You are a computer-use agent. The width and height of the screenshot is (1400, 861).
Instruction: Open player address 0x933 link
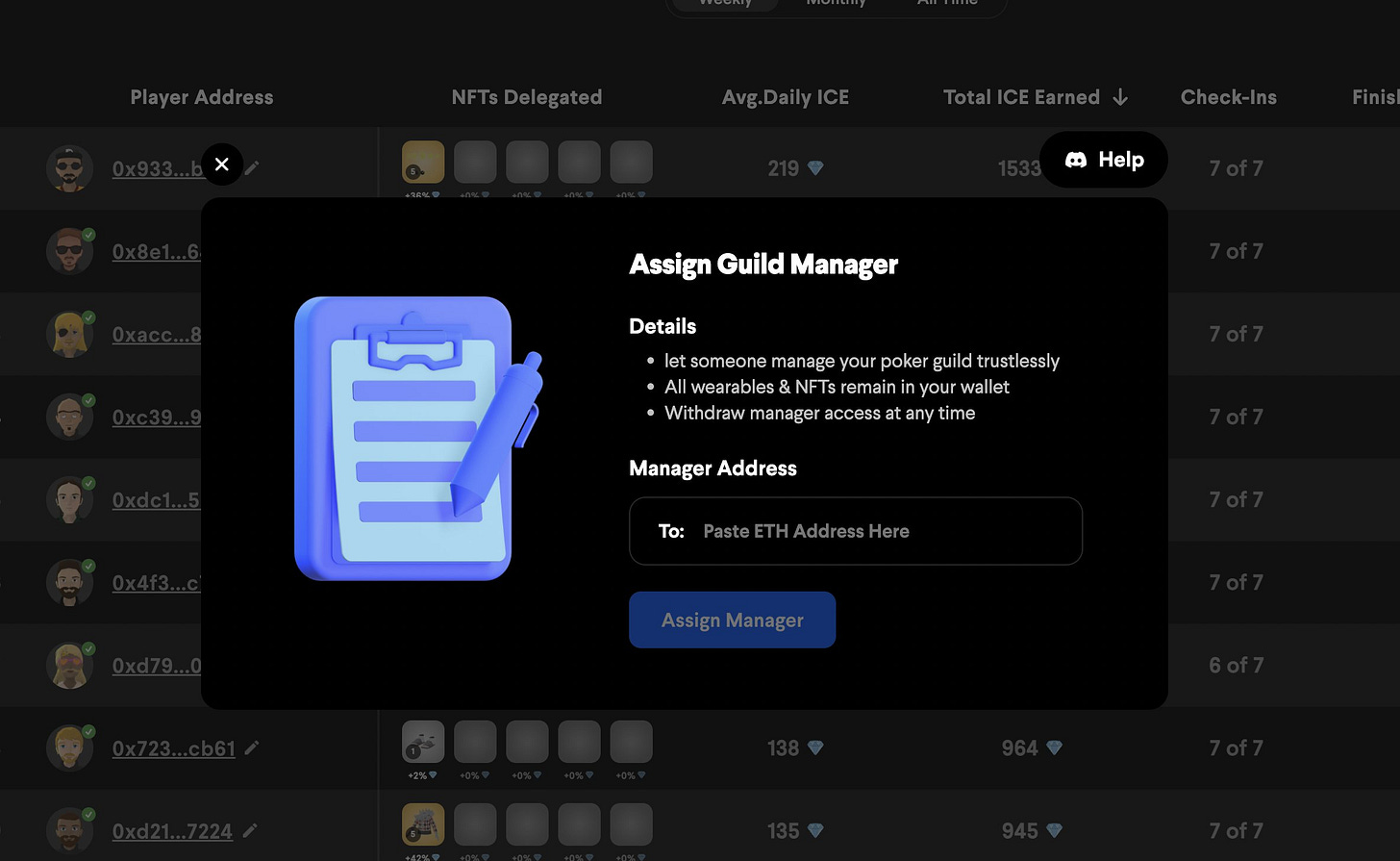click(x=157, y=168)
